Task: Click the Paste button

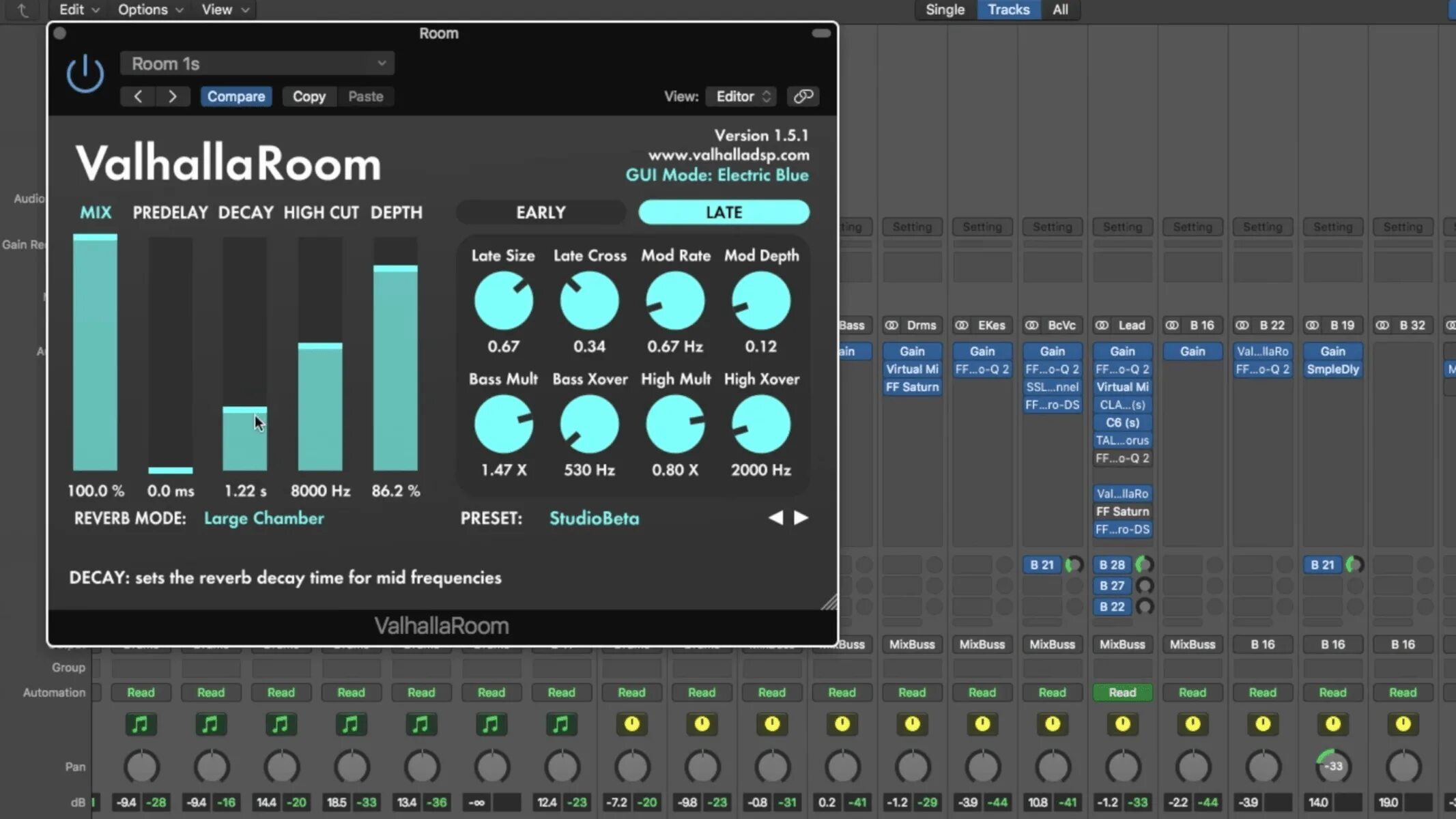Action: pos(366,96)
